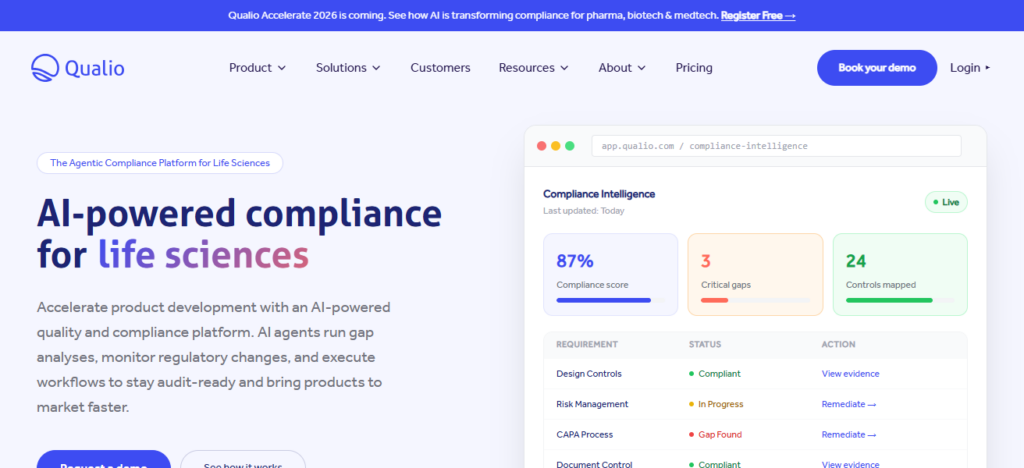Click the CAPA Process requirement name
This screenshot has width=1024, height=468.
(584, 435)
